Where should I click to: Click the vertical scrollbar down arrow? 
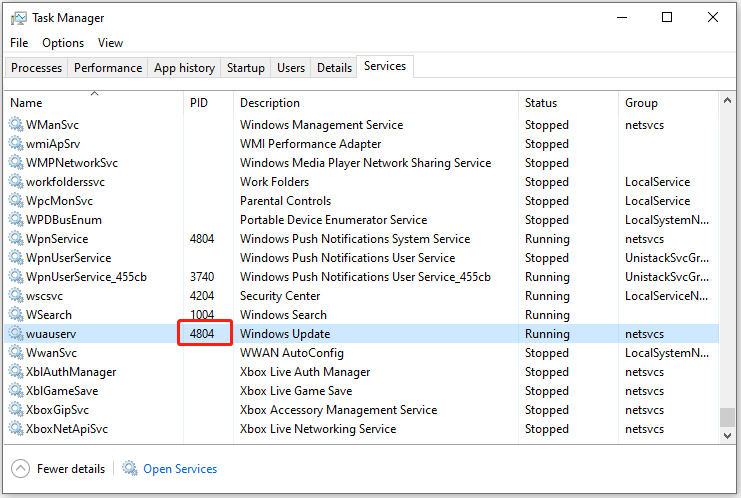click(x=726, y=434)
